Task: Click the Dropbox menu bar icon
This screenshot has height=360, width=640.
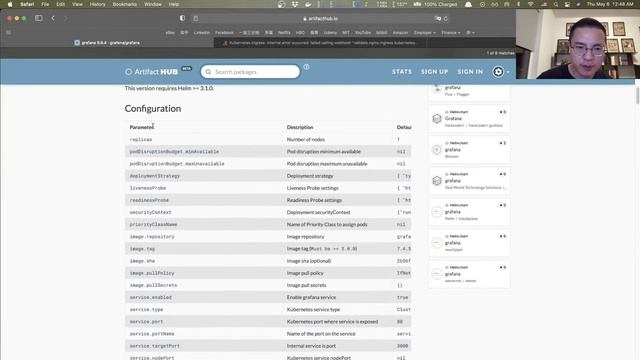Action: (295, 4)
